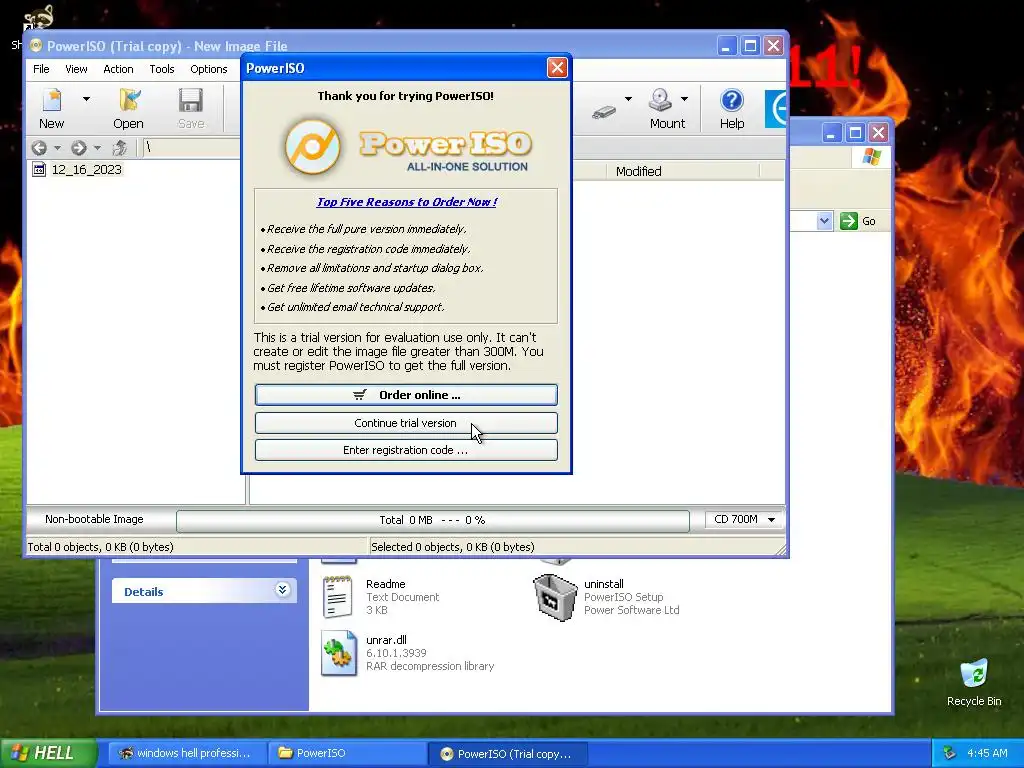Expand the Mount dropdown arrow
The height and width of the screenshot is (768, 1024).
coord(684,99)
